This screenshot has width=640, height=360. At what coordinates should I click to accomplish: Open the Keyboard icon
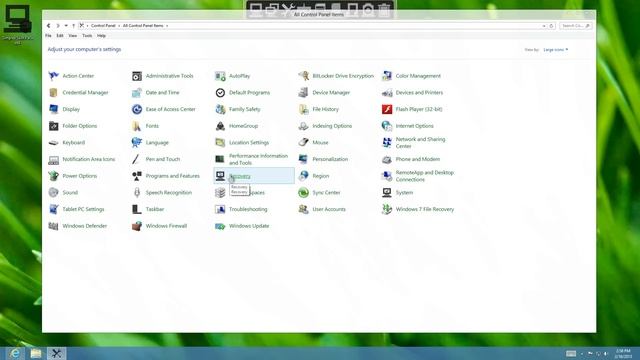[x=53, y=143]
